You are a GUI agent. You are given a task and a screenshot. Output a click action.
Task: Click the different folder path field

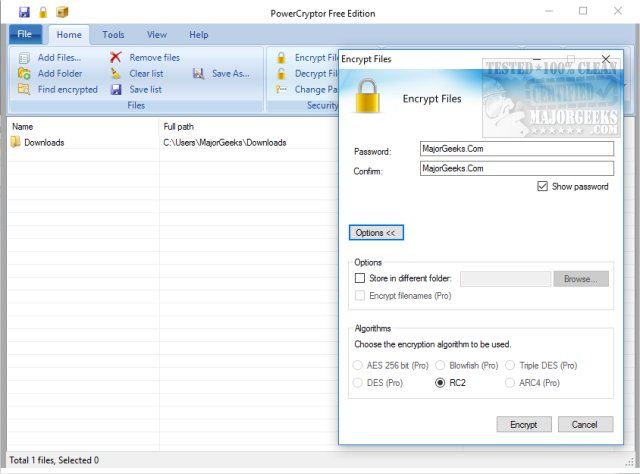[505, 279]
